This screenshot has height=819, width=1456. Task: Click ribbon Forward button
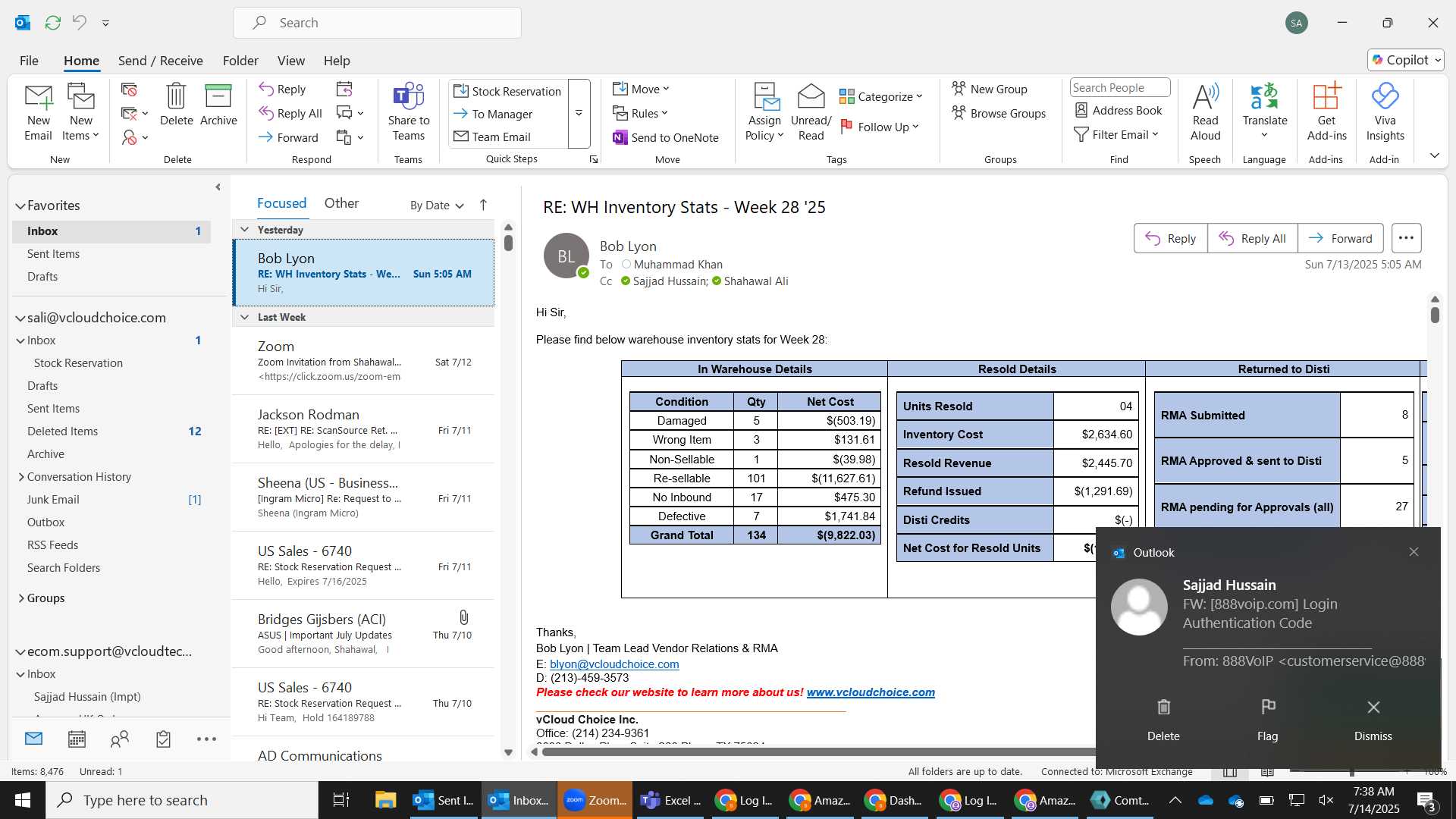[x=288, y=137]
